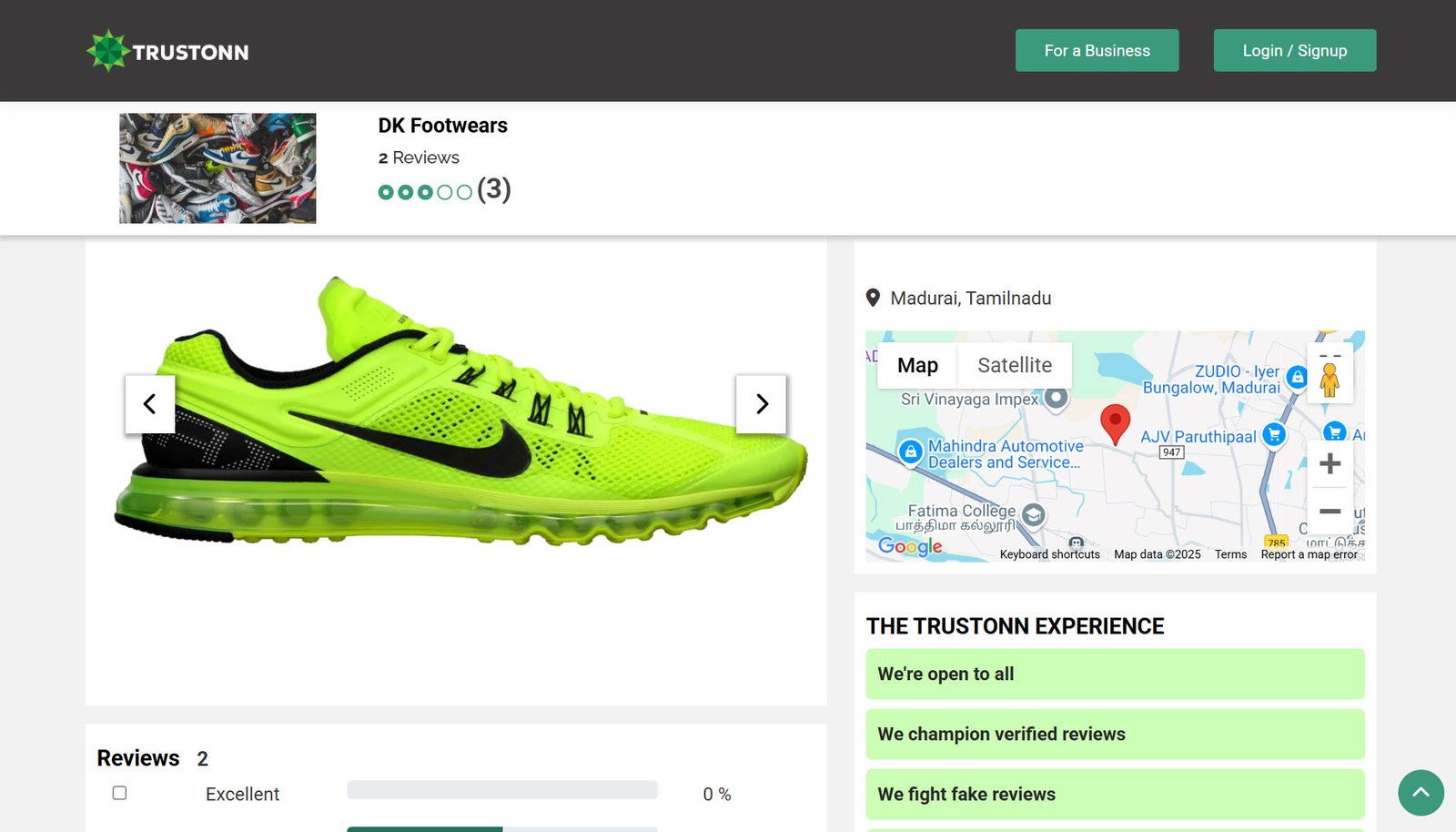Zoom out on the map
The image size is (1456, 832).
click(1330, 511)
